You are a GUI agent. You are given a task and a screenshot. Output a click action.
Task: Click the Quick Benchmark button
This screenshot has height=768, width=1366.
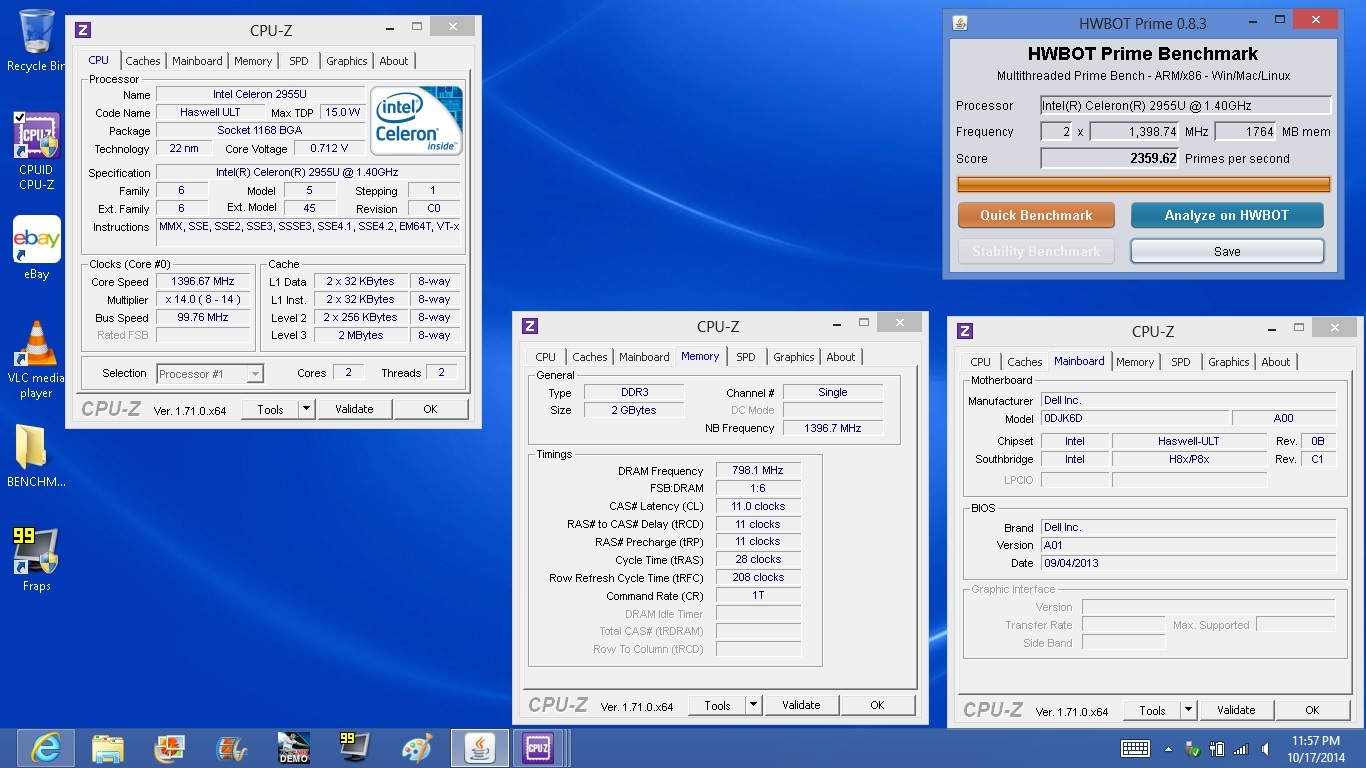pyautogui.click(x=1036, y=215)
